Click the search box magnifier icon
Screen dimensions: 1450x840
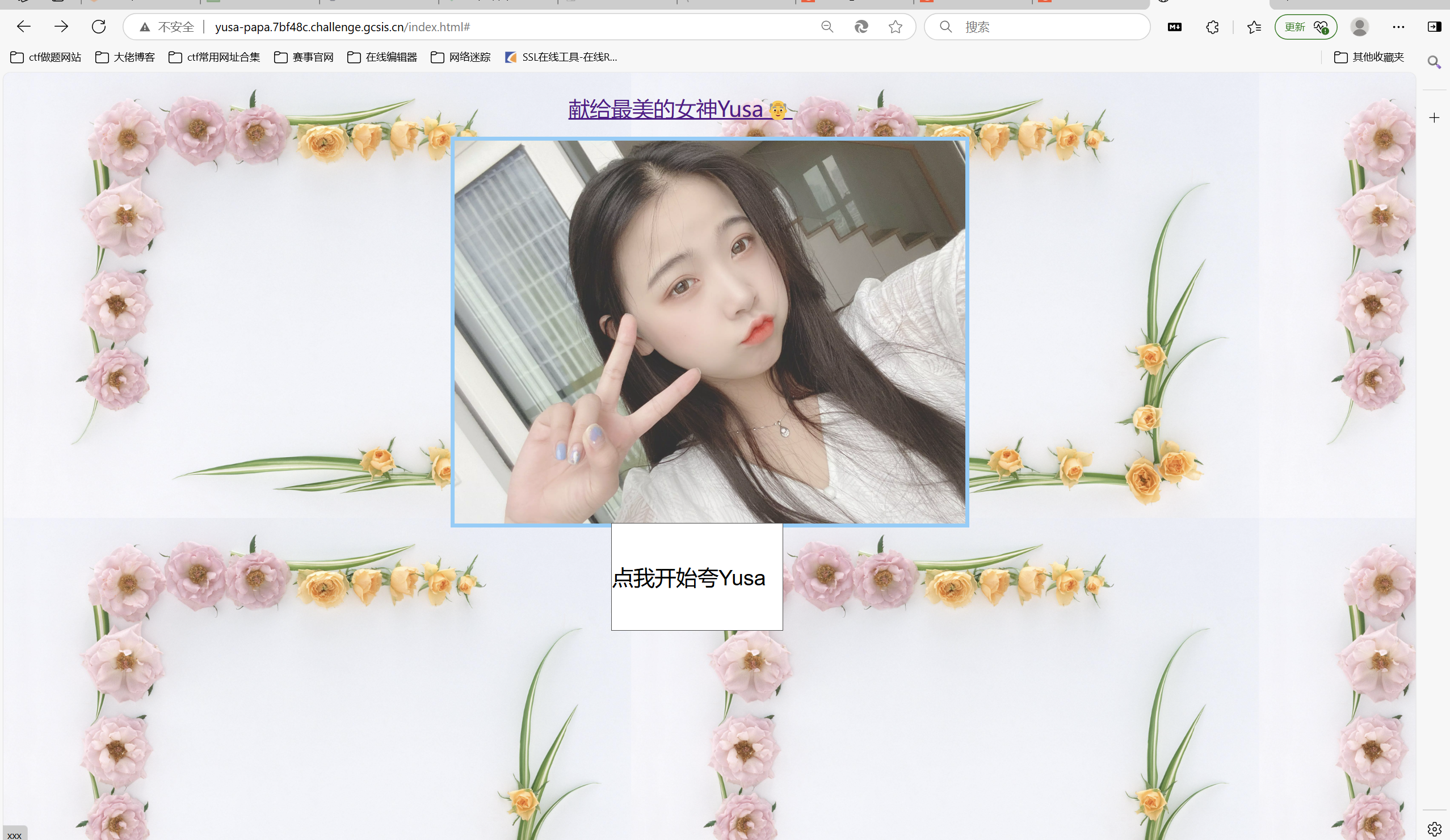coord(945,27)
